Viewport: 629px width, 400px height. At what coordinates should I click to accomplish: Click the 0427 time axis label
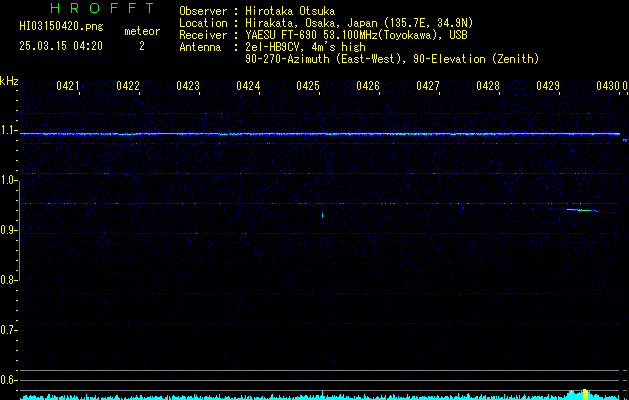click(x=428, y=86)
